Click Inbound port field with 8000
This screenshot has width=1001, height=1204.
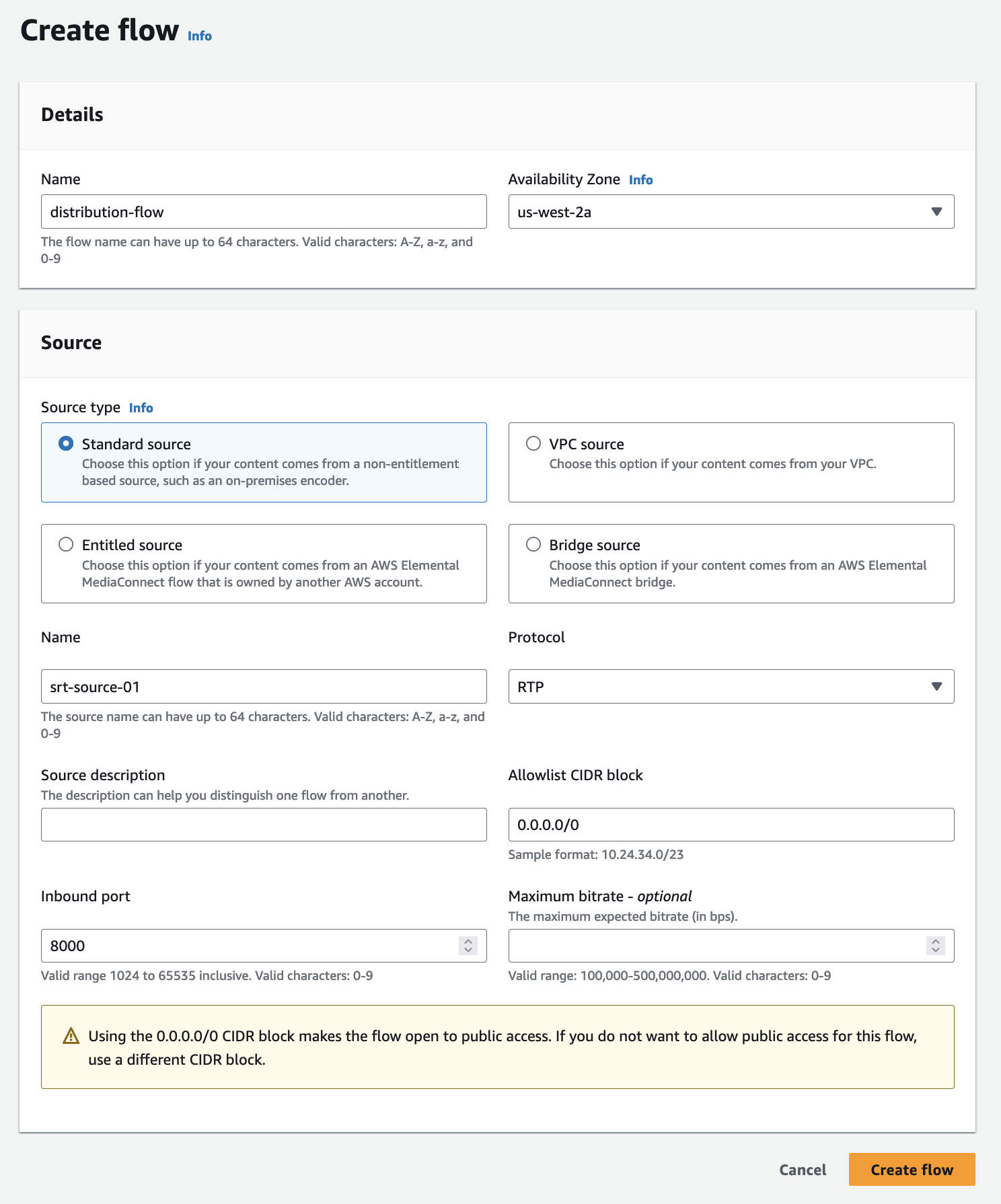click(249, 946)
